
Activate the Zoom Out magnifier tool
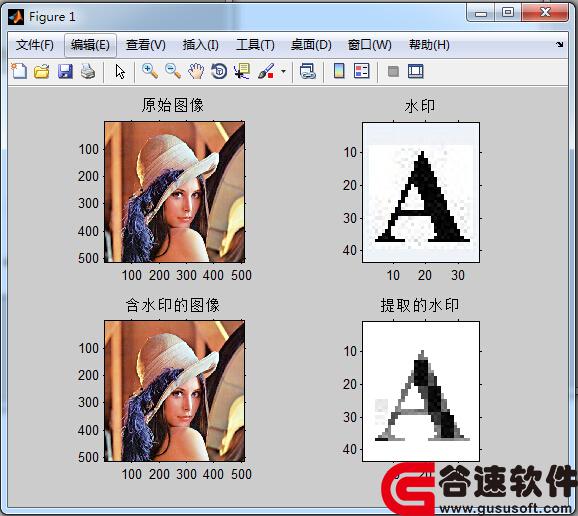click(173, 71)
